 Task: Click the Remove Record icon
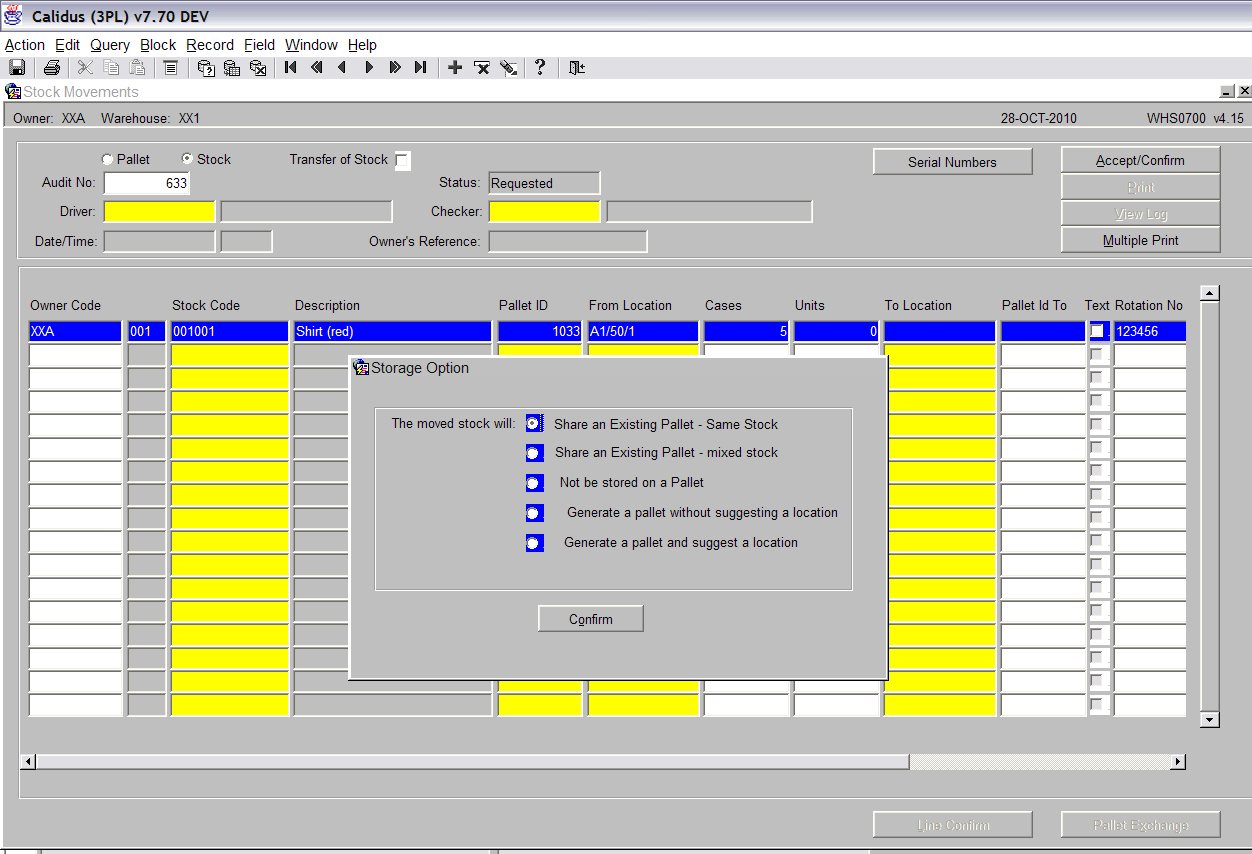point(482,68)
